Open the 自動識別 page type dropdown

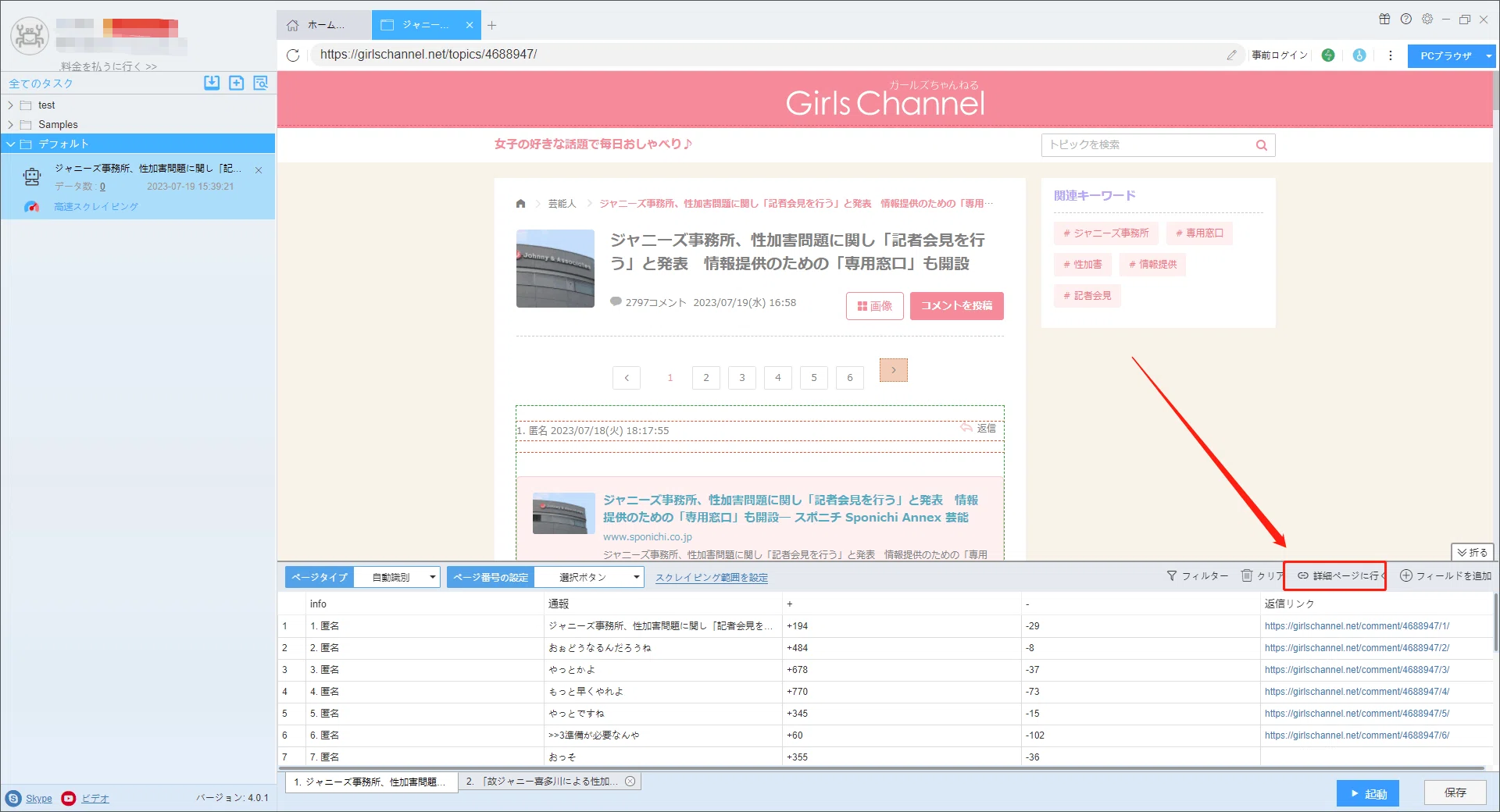pos(397,577)
